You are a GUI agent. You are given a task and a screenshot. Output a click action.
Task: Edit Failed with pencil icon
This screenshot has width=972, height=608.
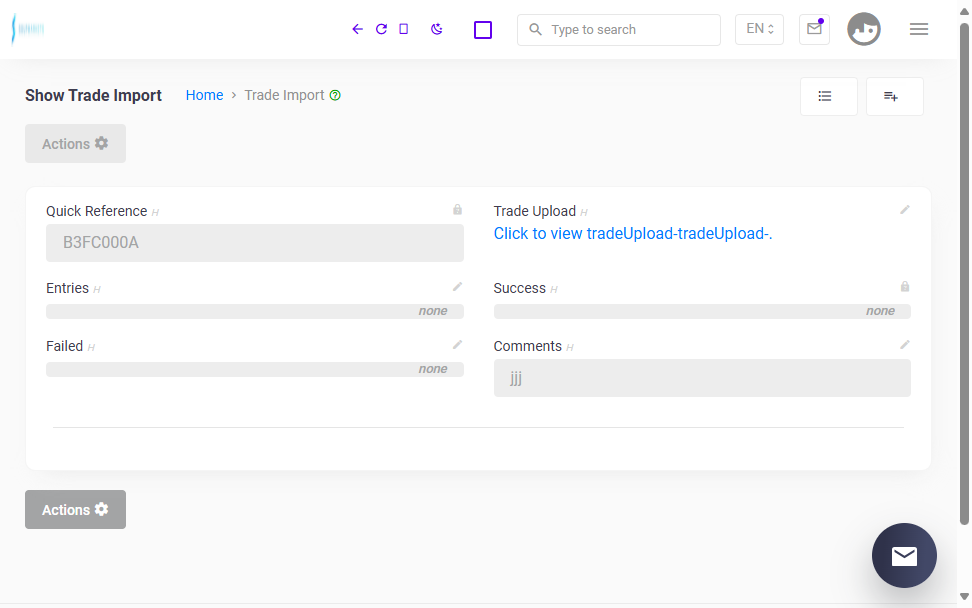click(457, 345)
